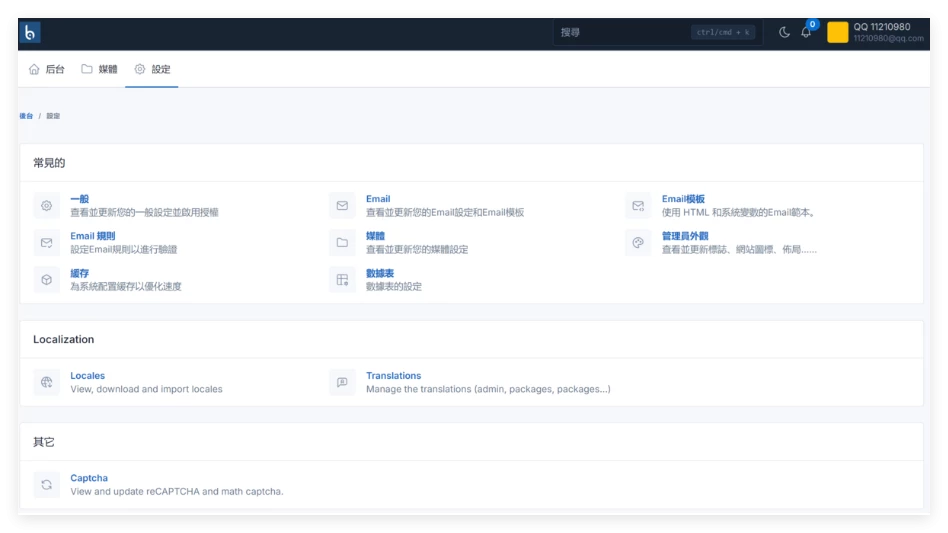Click the 緩存 cube icon
948x533 pixels.
(46, 280)
